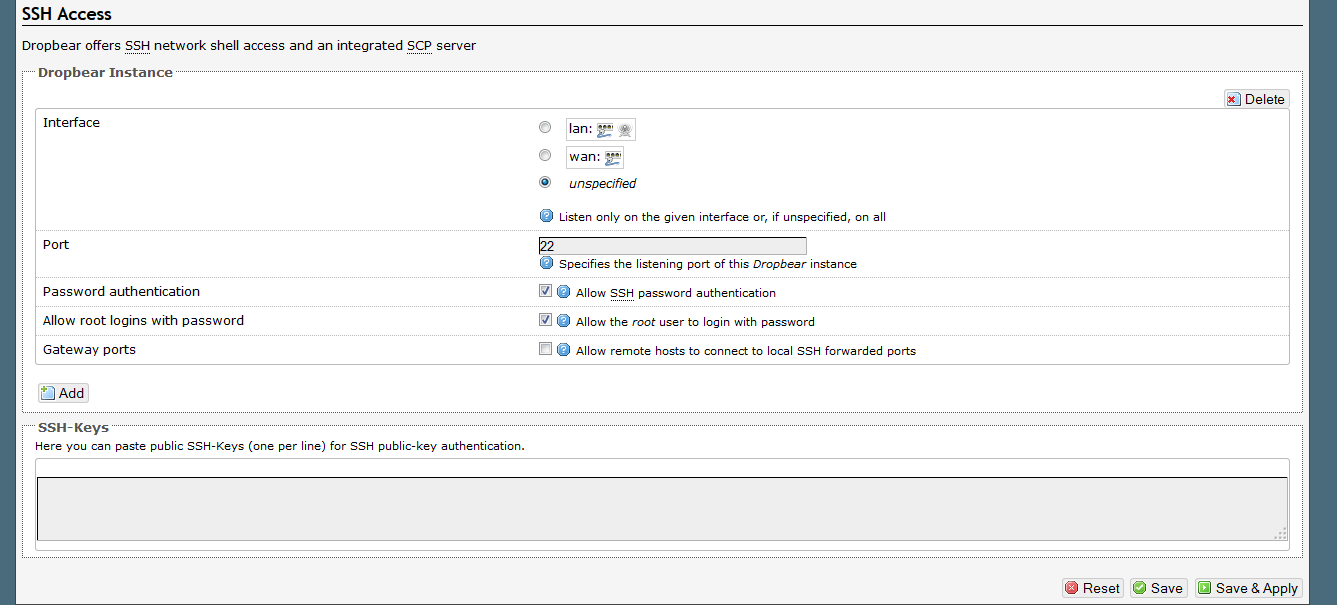Click the wireless icon in lan badge

point(625,129)
